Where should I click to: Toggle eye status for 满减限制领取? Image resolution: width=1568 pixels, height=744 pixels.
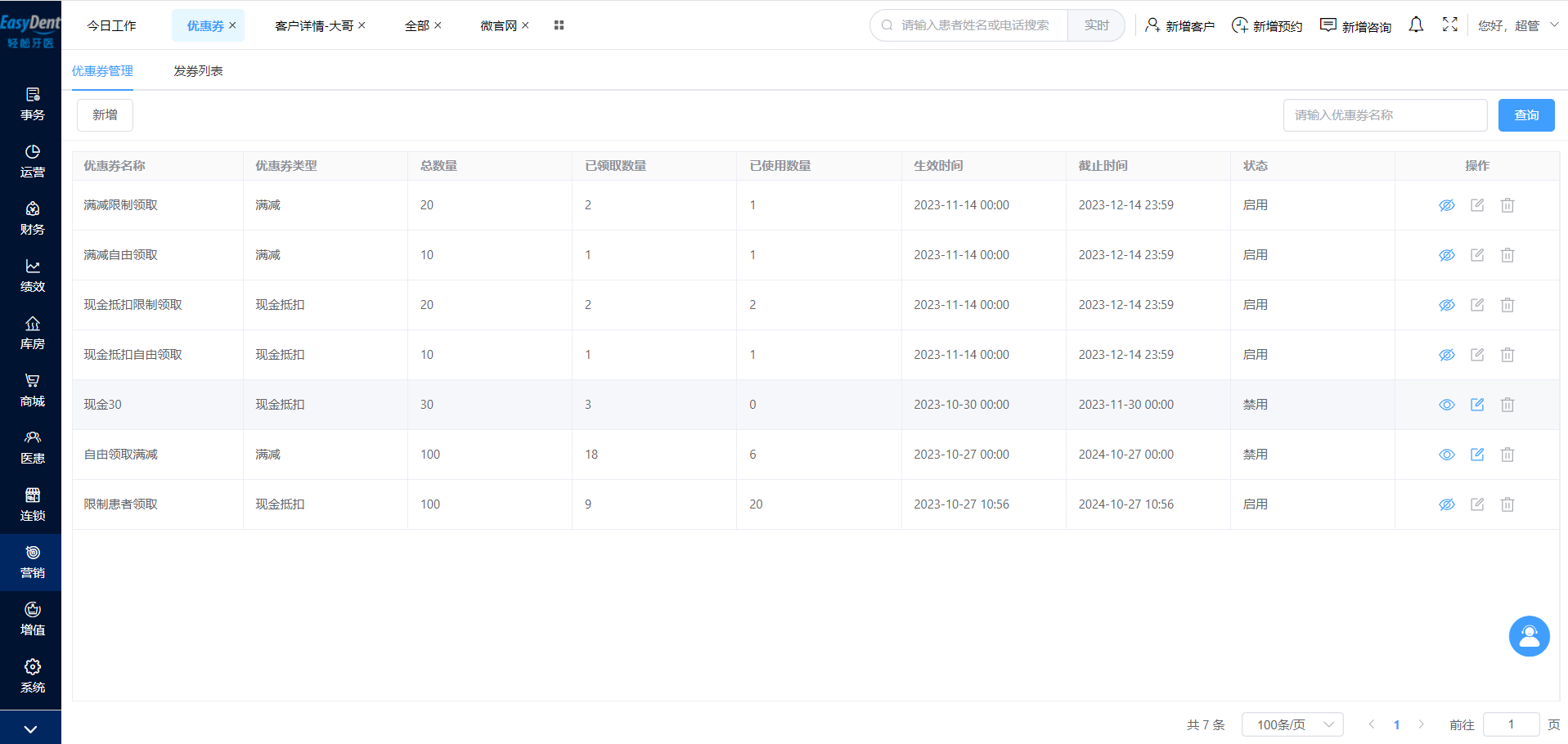[1447, 205]
